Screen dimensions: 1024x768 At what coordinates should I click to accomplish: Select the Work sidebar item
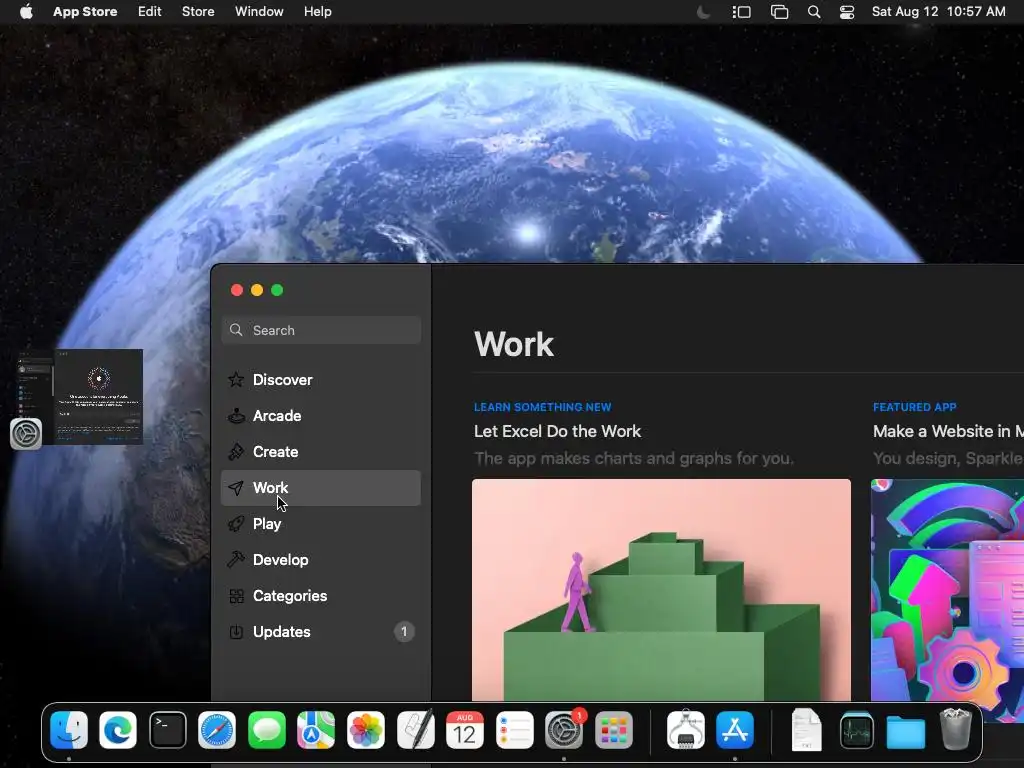321,488
